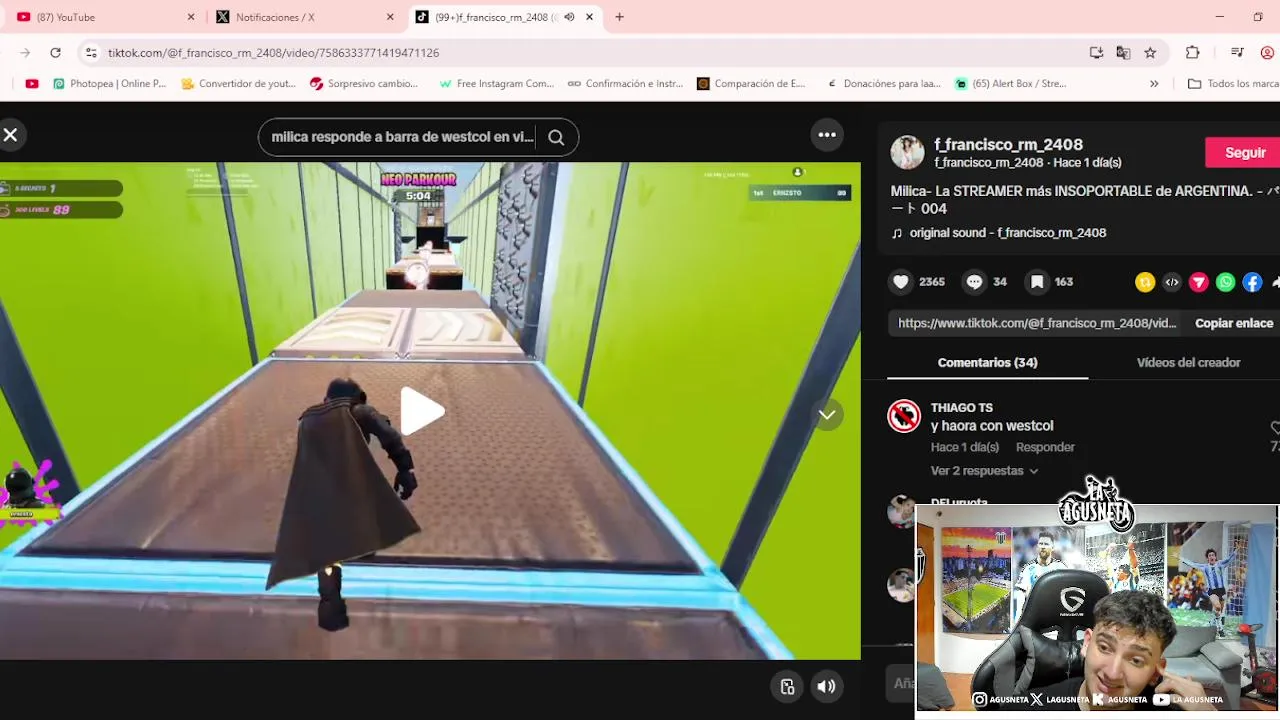This screenshot has height=720, width=1280.
Task: Open the YouTube bookmark icon
Action: click(32, 84)
